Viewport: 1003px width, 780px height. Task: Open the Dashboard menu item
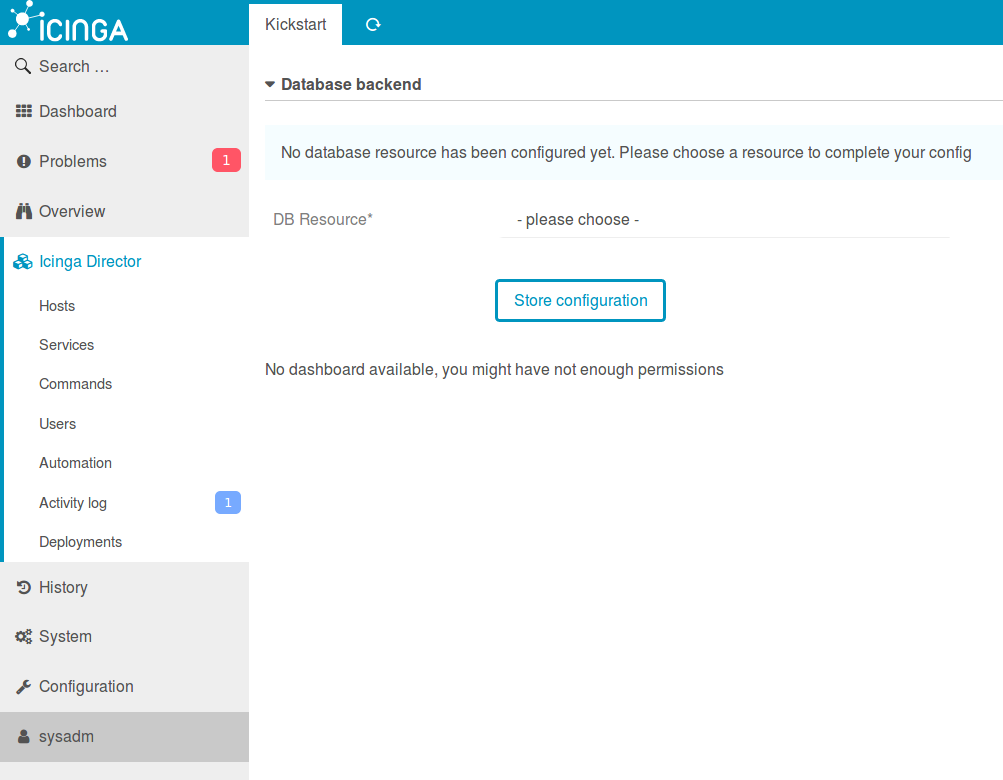pyautogui.click(x=125, y=111)
